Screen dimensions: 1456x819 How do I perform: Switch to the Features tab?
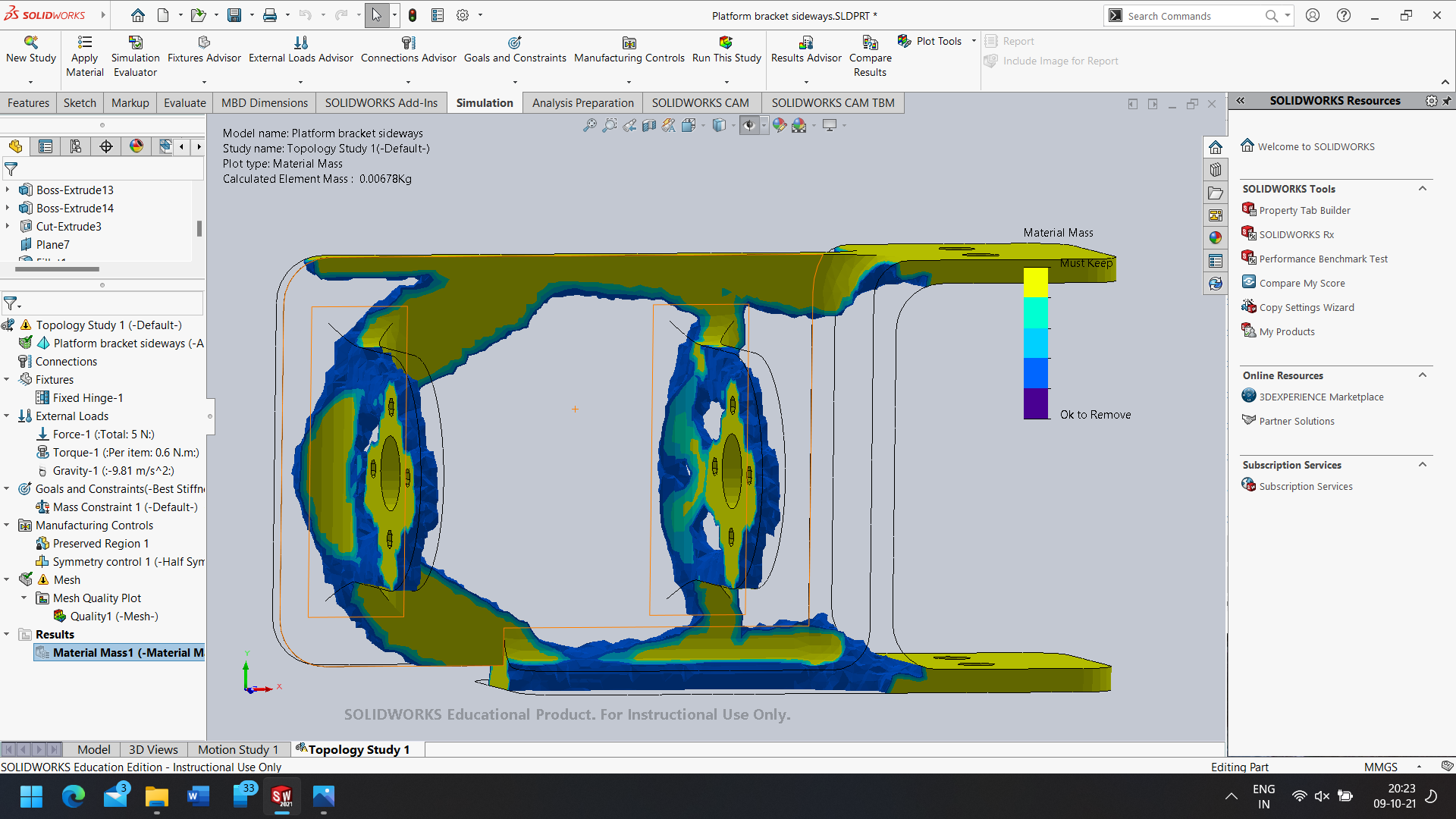point(28,103)
